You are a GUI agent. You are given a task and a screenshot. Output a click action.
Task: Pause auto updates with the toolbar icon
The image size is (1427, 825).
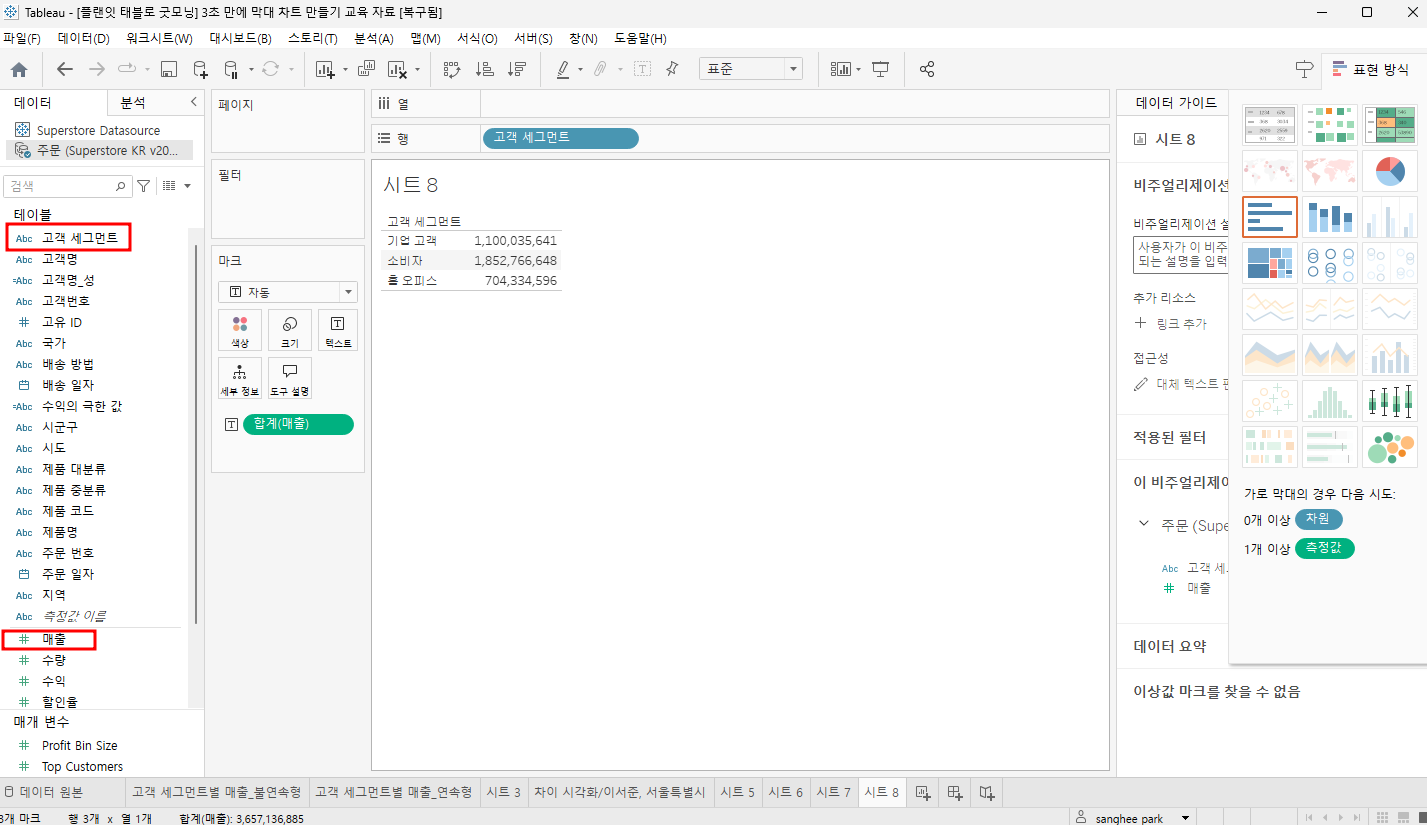coord(231,69)
